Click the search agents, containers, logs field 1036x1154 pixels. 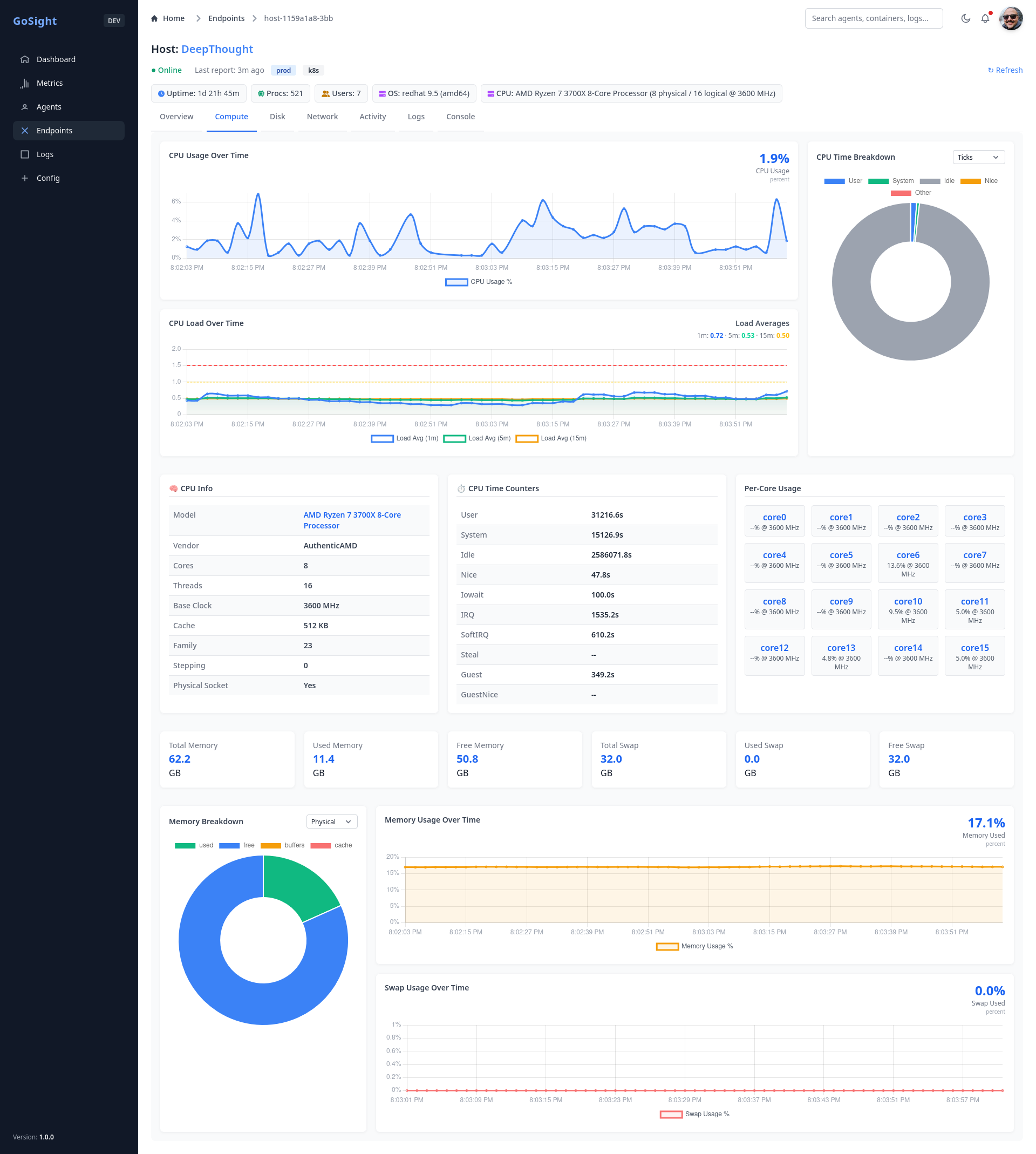point(873,18)
